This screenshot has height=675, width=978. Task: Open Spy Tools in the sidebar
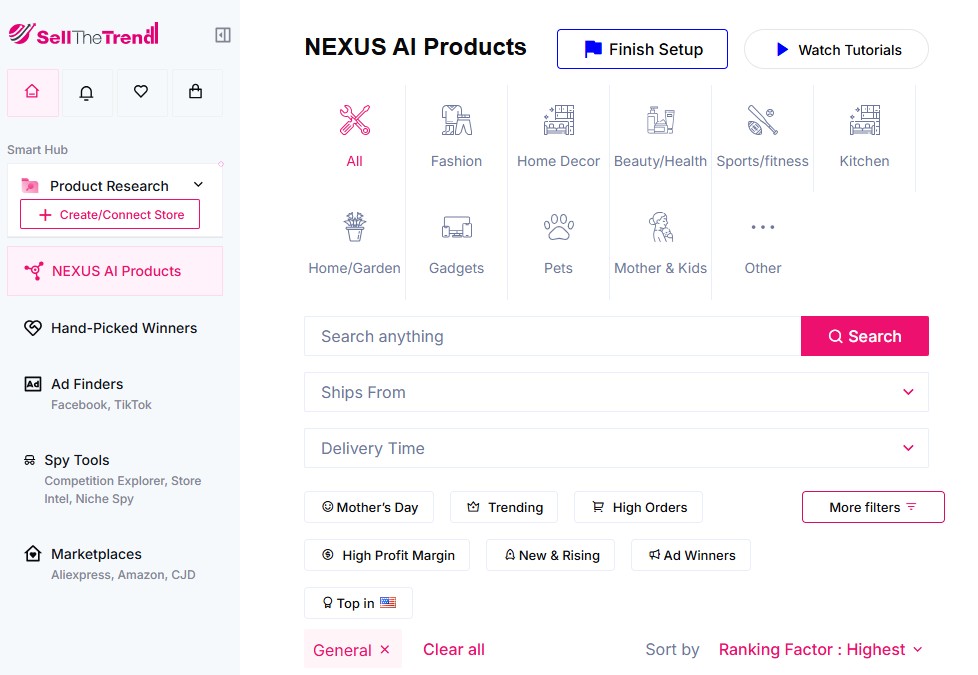tap(77, 460)
